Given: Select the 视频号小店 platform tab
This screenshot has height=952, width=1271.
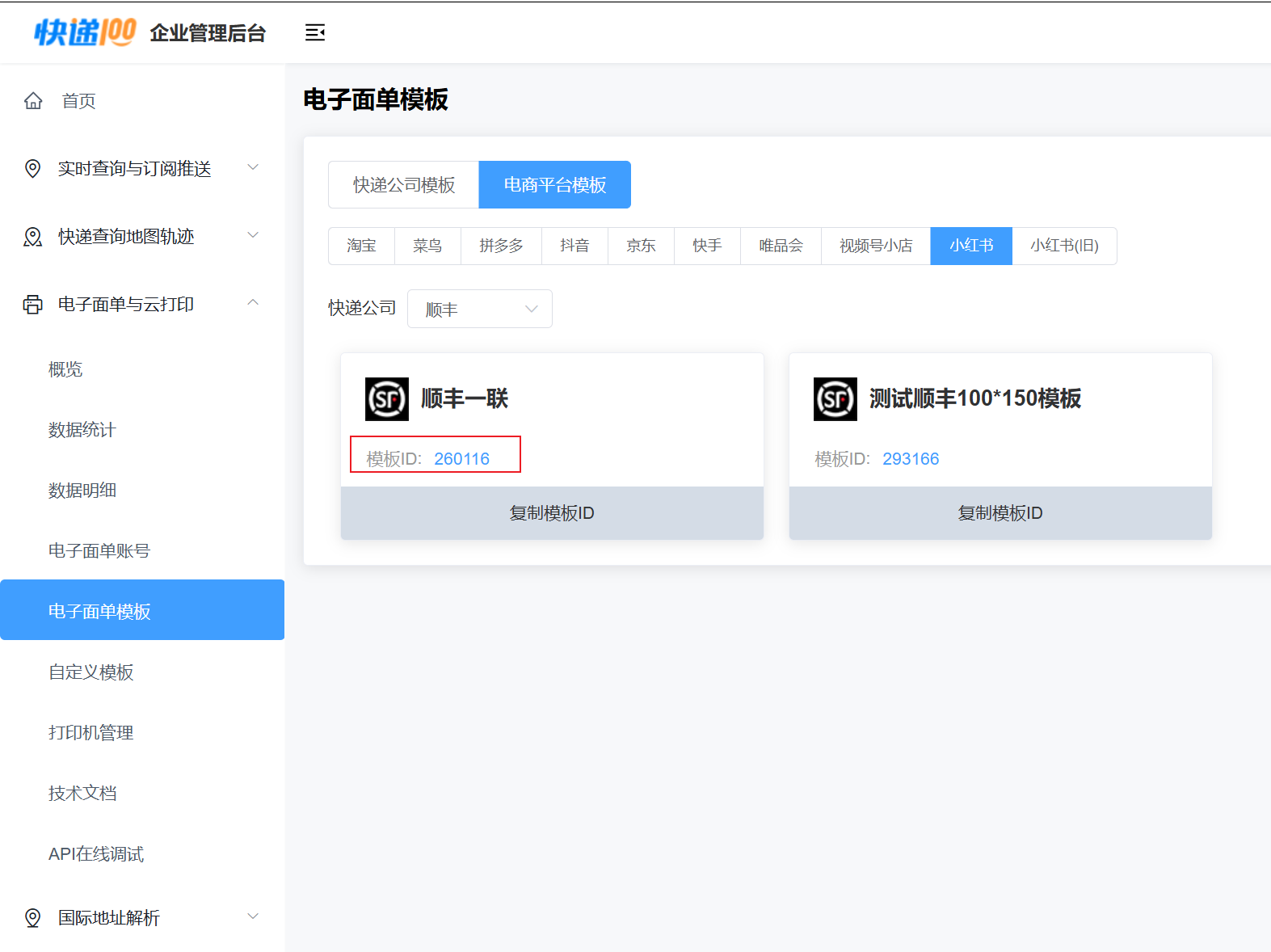Looking at the screenshot, I should coord(876,246).
